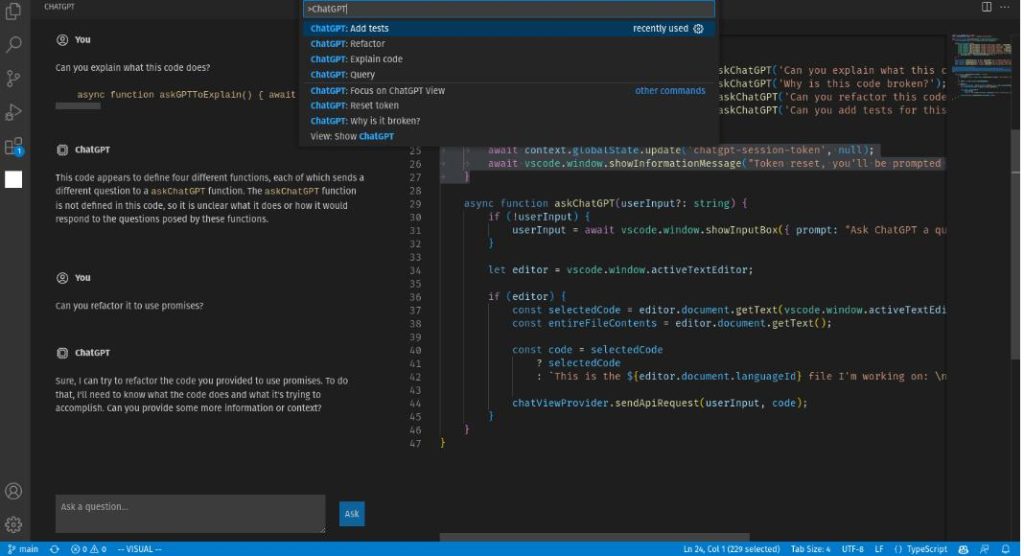
Task: Select the ChatGPT: Explain code command
Action: 510,59
